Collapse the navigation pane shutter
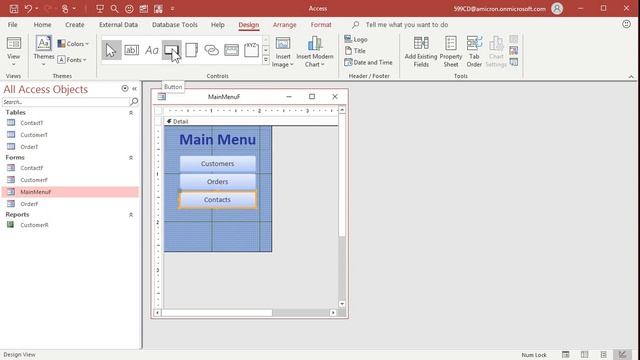 (134, 89)
